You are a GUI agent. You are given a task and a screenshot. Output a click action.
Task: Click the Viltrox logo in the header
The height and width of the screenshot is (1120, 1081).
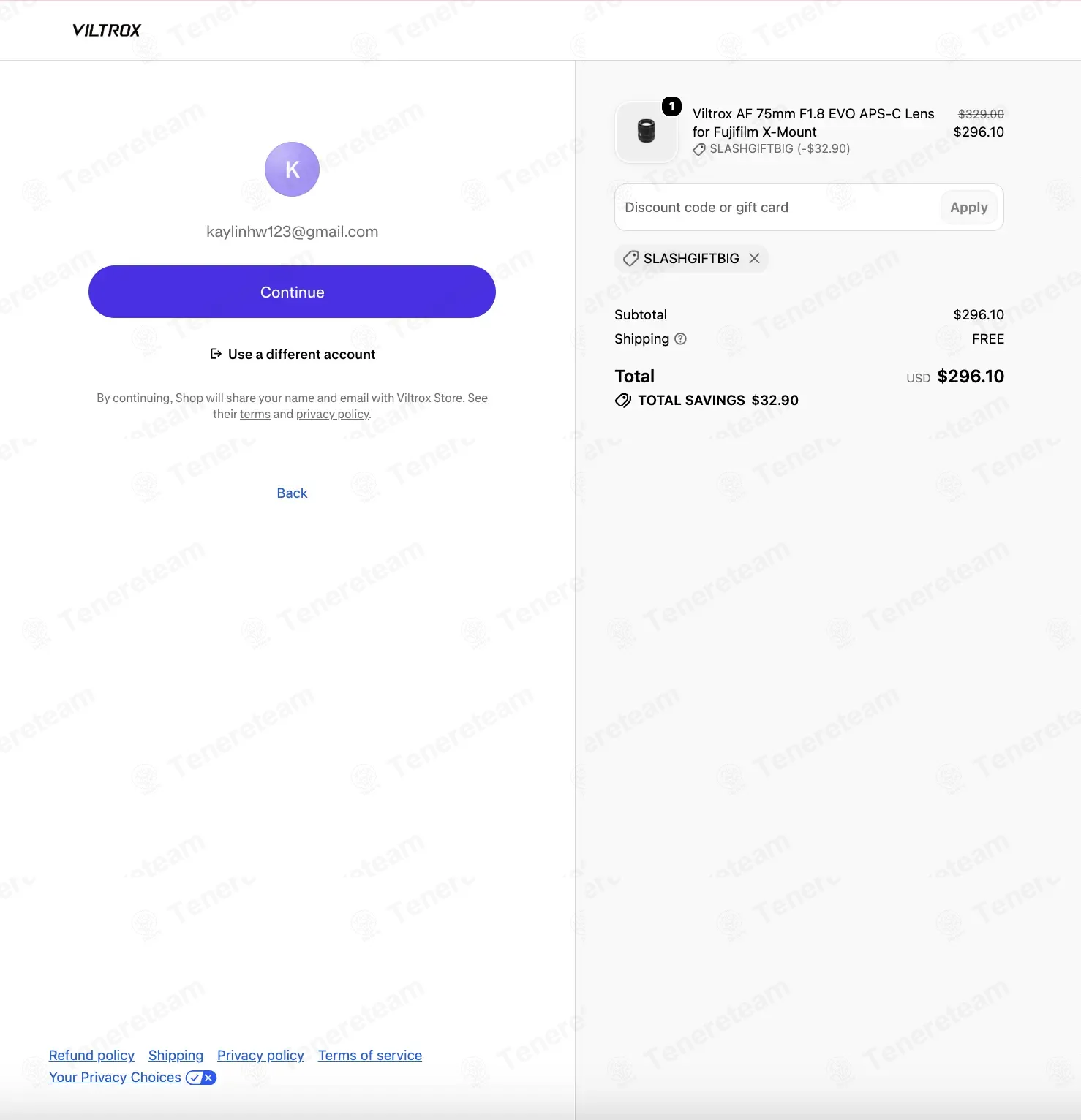click(107, 30)
